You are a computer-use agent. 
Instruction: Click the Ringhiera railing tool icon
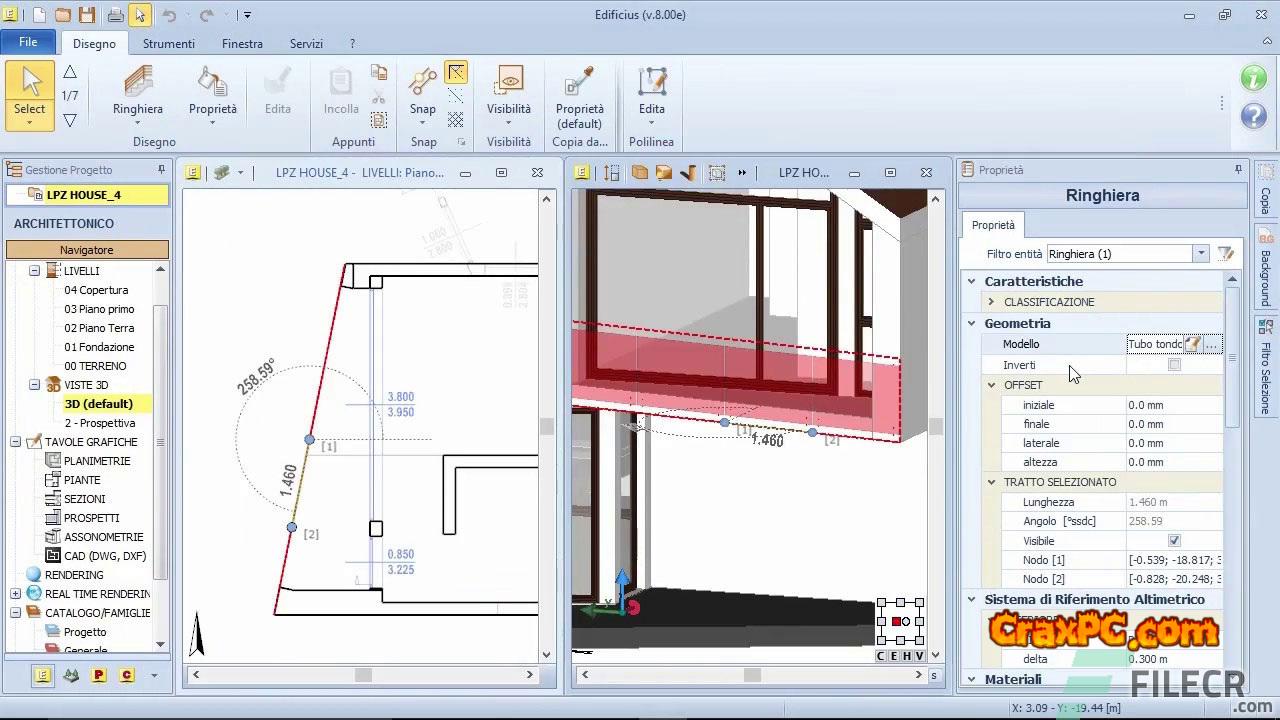pos(138,84)
